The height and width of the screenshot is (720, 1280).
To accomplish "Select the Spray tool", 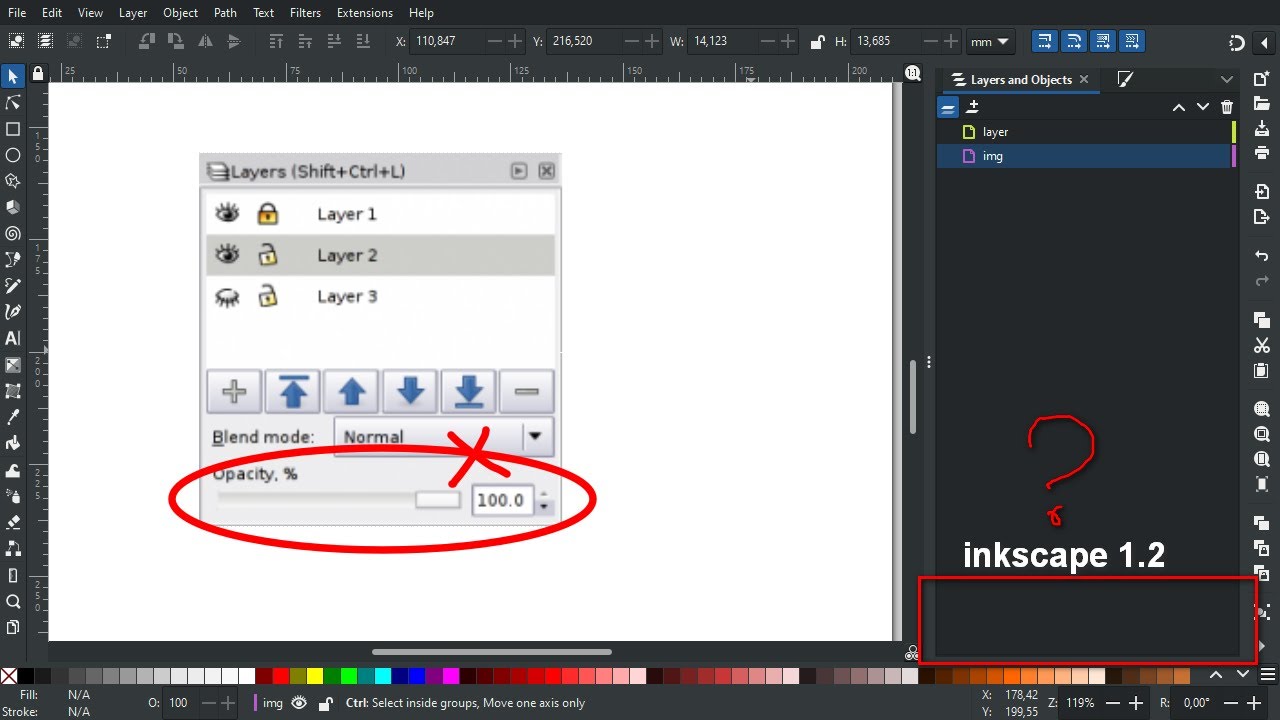I will pos(13,496).
